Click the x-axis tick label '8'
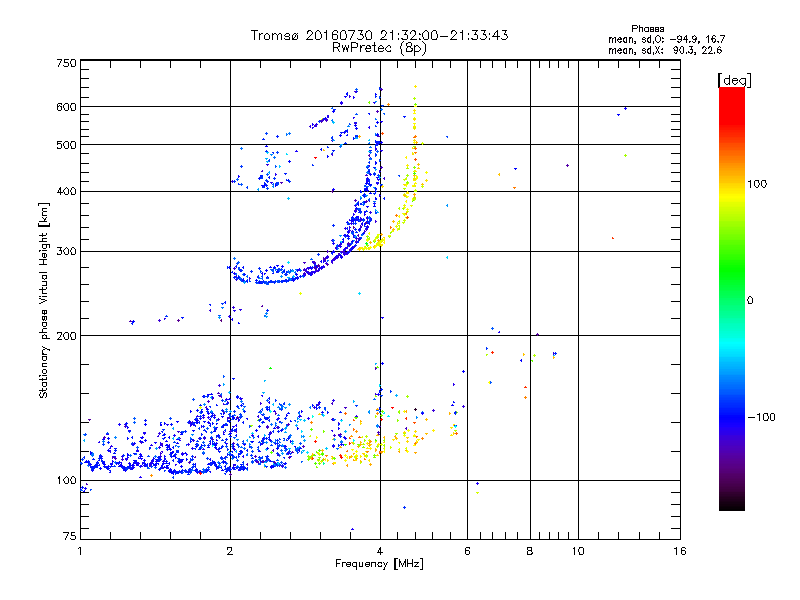Screen dimensions: 800x600 530,551
